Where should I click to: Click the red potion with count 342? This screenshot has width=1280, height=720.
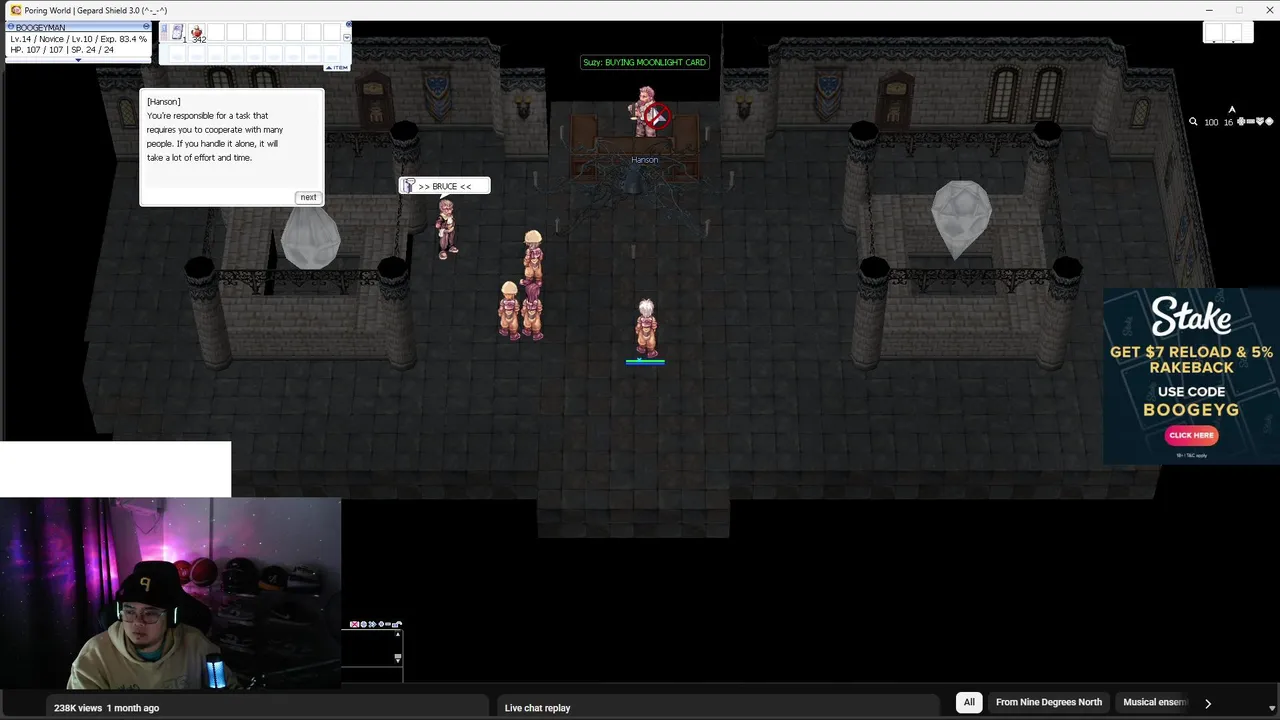coord(197,32)
